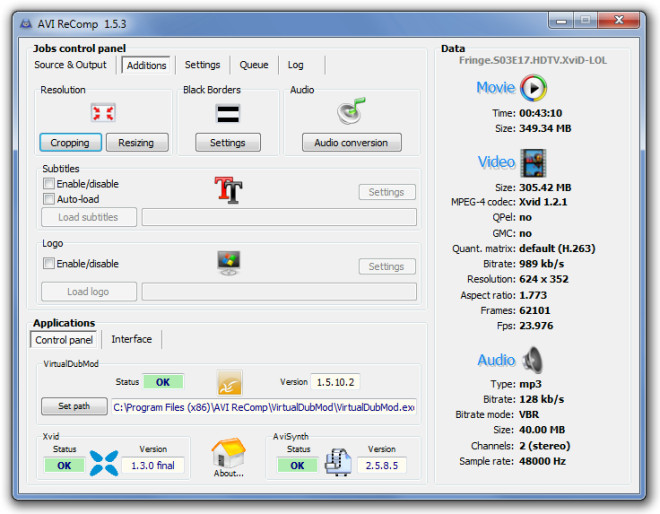Open the About house icon
The height and width of the screenshot is (514, 660).
[x=229, y=453]
